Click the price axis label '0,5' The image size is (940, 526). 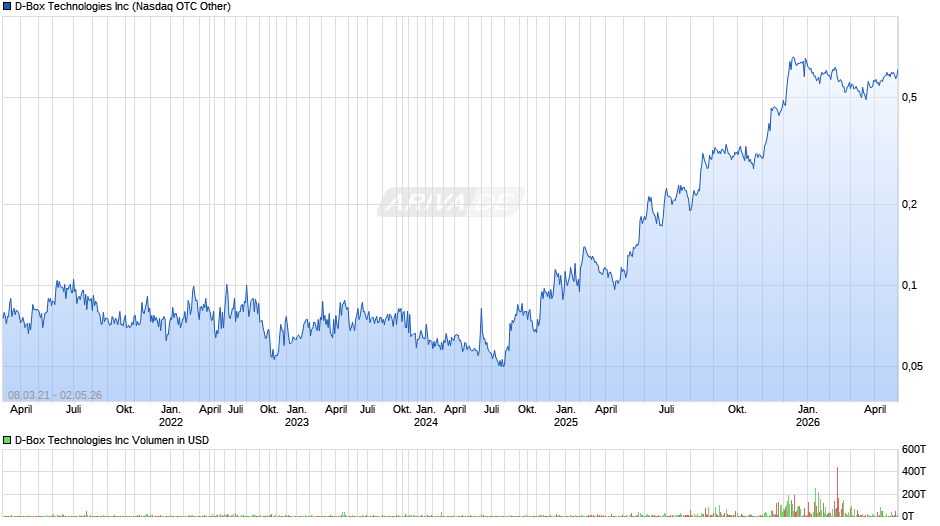(x=909, y=97)
